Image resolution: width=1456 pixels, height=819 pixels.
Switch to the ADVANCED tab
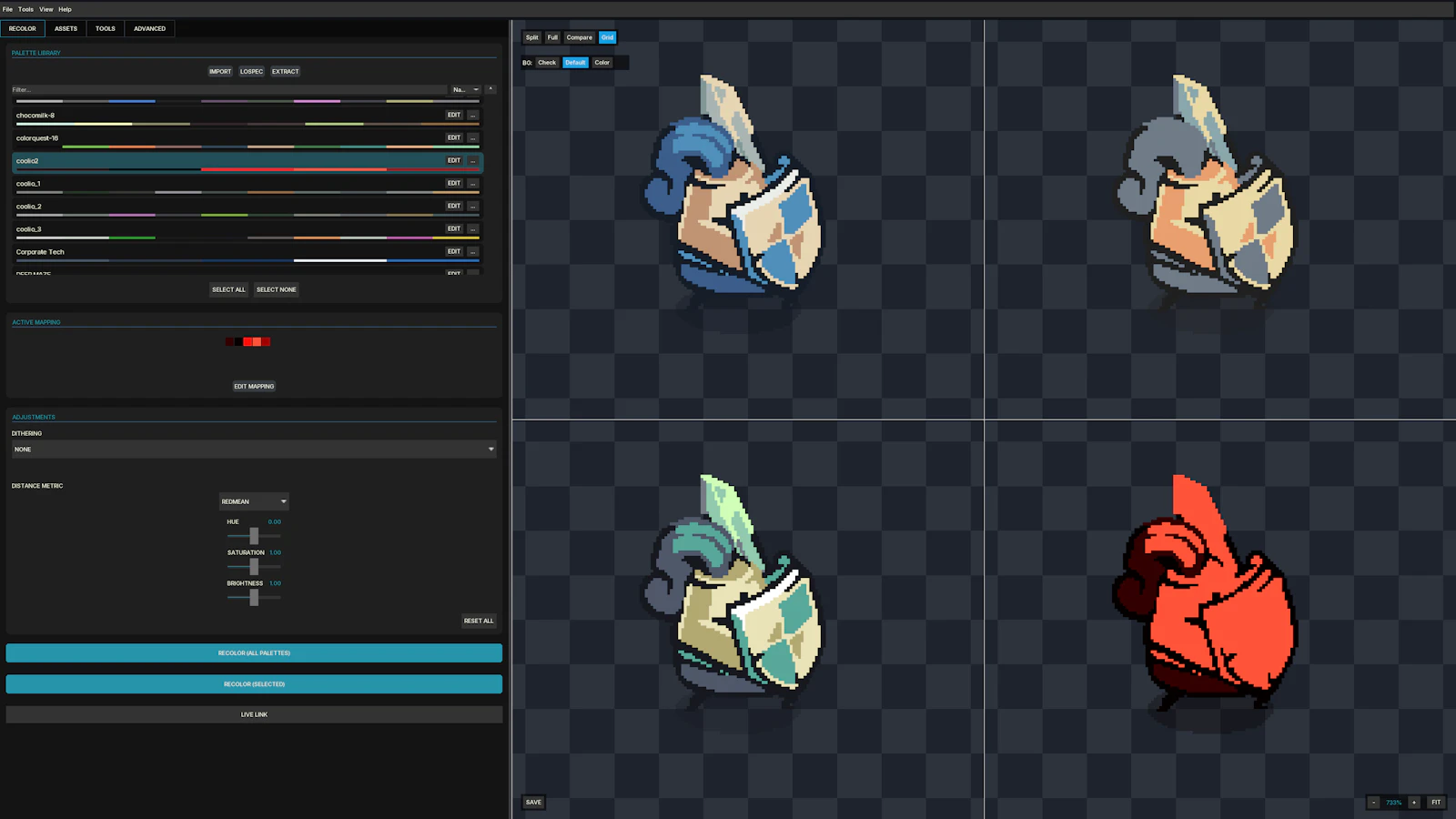[150, 28]
